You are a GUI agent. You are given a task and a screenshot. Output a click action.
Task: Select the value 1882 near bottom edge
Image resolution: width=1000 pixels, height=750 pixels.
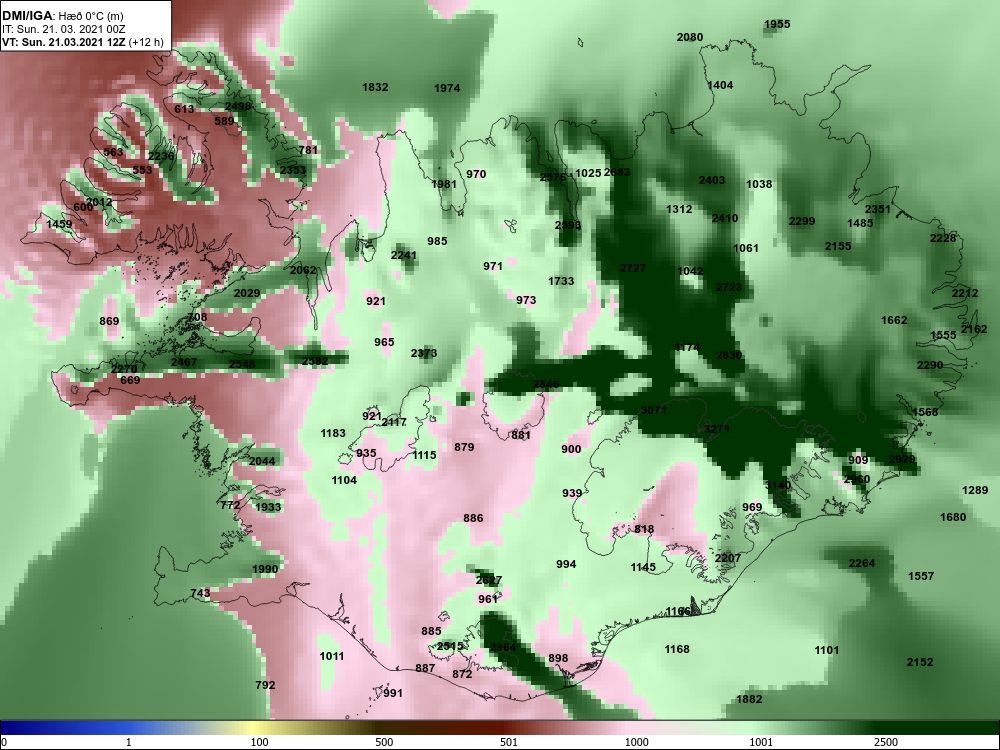[749, 698]
